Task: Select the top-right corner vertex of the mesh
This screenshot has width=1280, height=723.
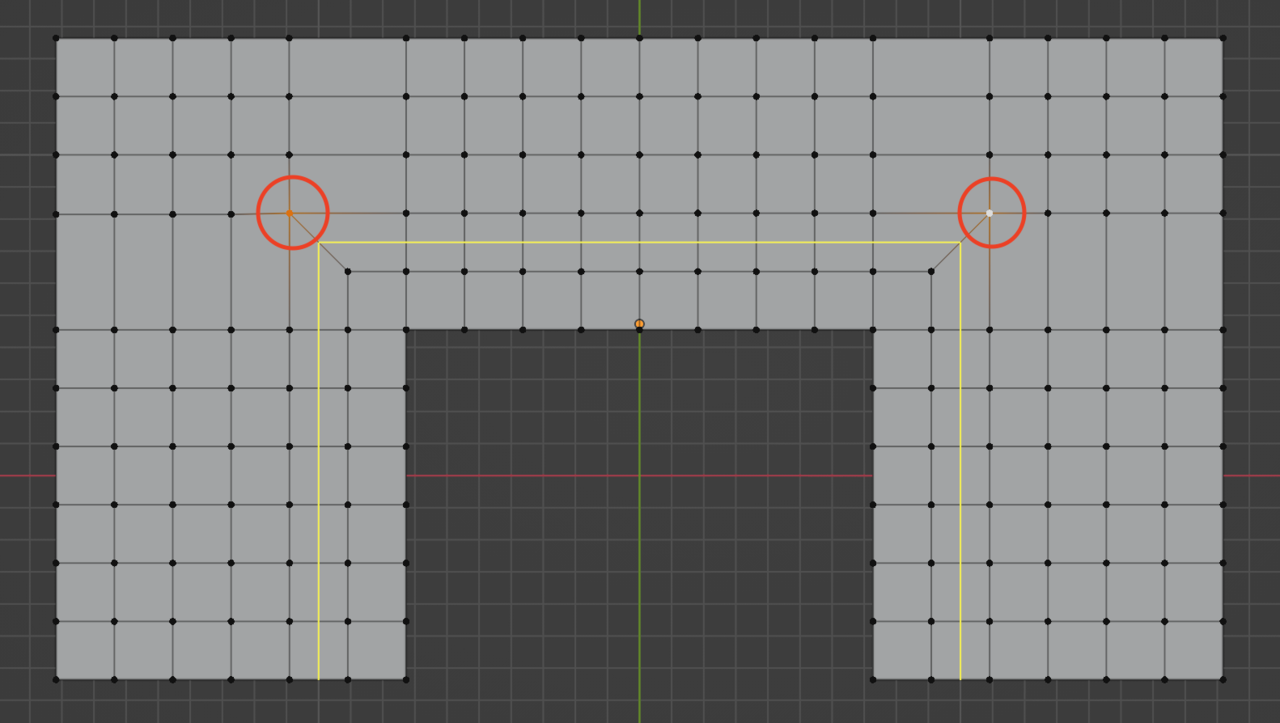Action: [1222, 39]
